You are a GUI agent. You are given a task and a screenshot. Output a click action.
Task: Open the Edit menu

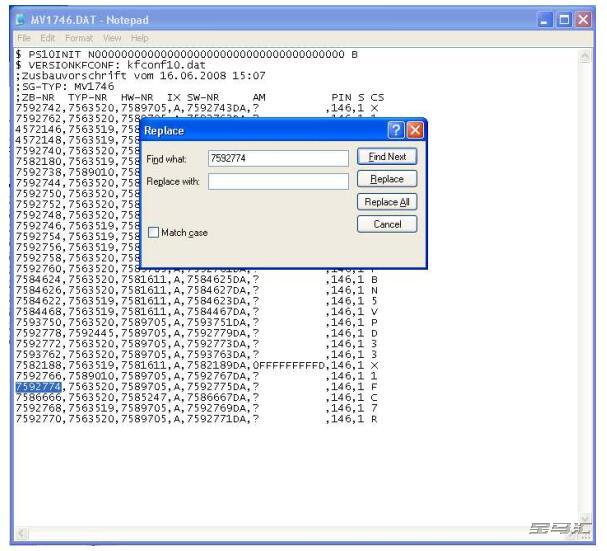[47, 38]
